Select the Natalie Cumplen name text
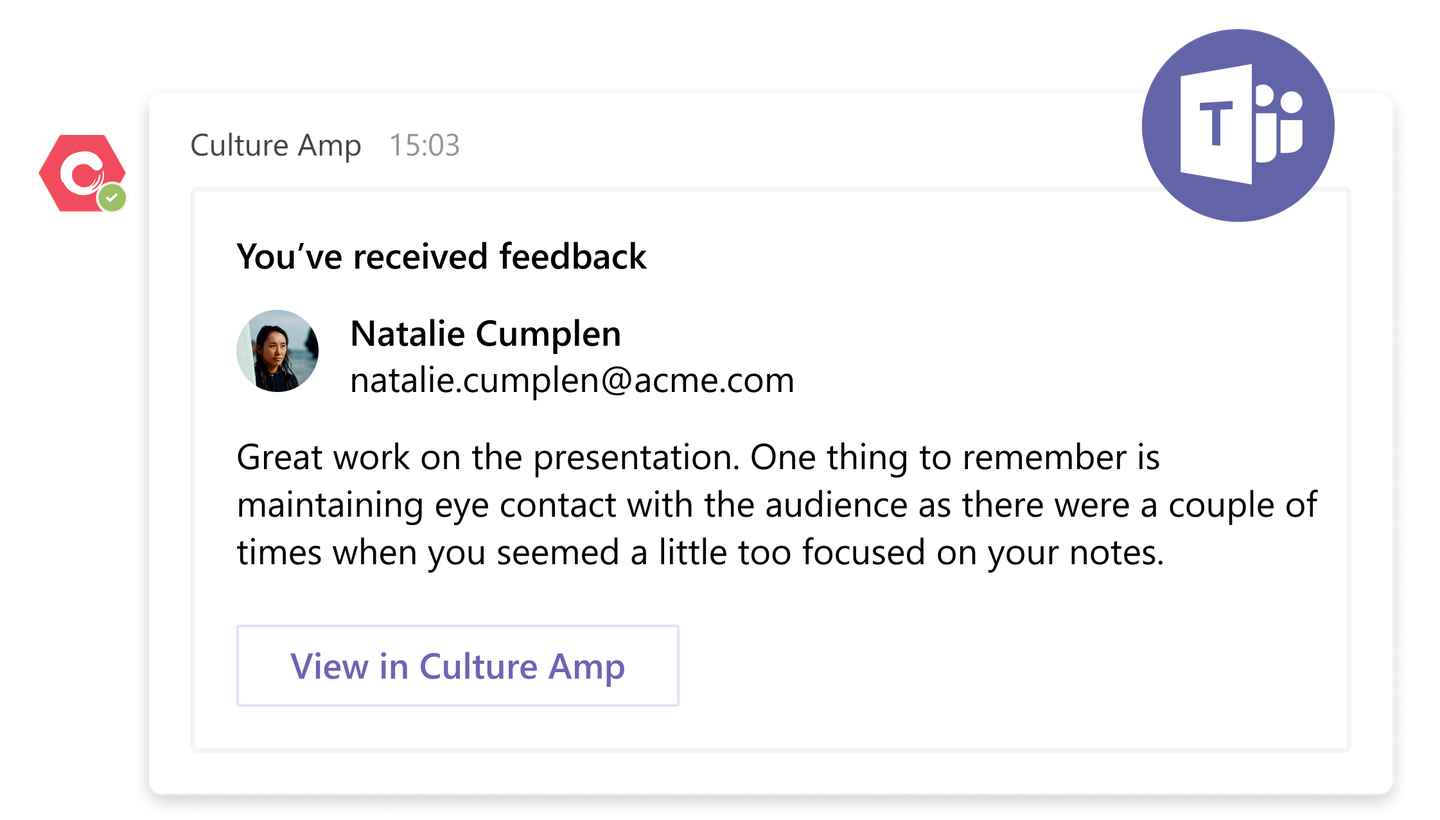1440x820 pixels. 485,334
